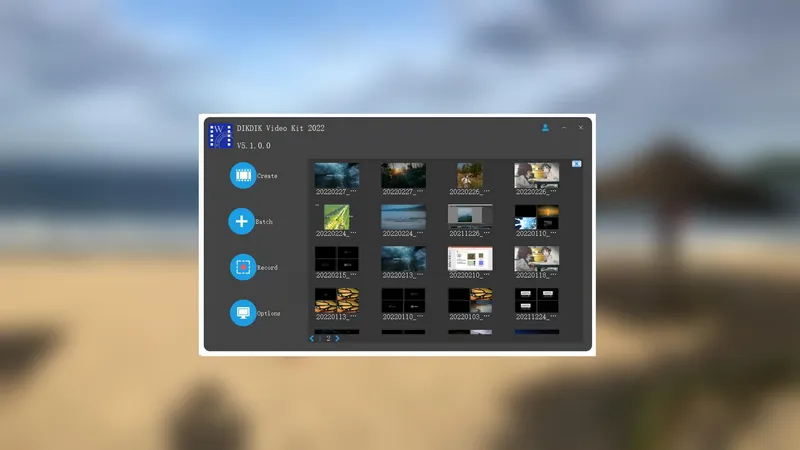Select the 20220215 dark grid thumbnail
This screenshot has width=800, height=450.
point(336,259)
